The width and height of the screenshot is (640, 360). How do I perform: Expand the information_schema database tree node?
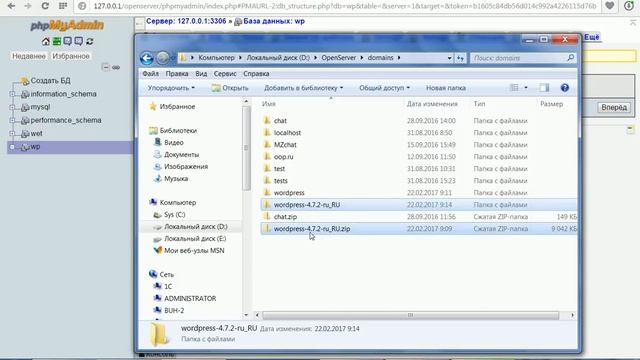click(x=12, y=94)
